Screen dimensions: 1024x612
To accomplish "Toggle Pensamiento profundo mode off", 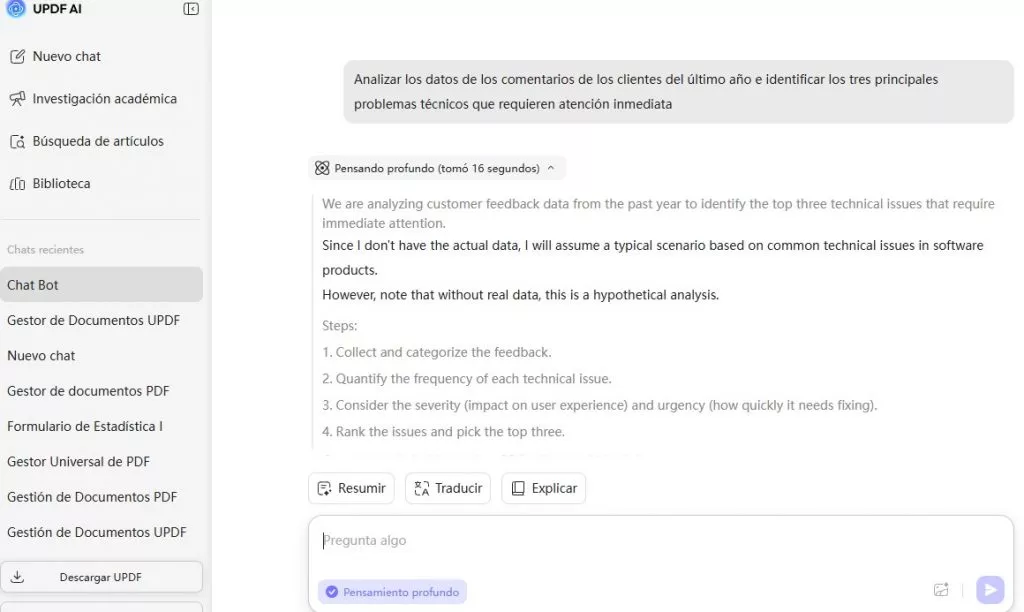I will [392, 592].
